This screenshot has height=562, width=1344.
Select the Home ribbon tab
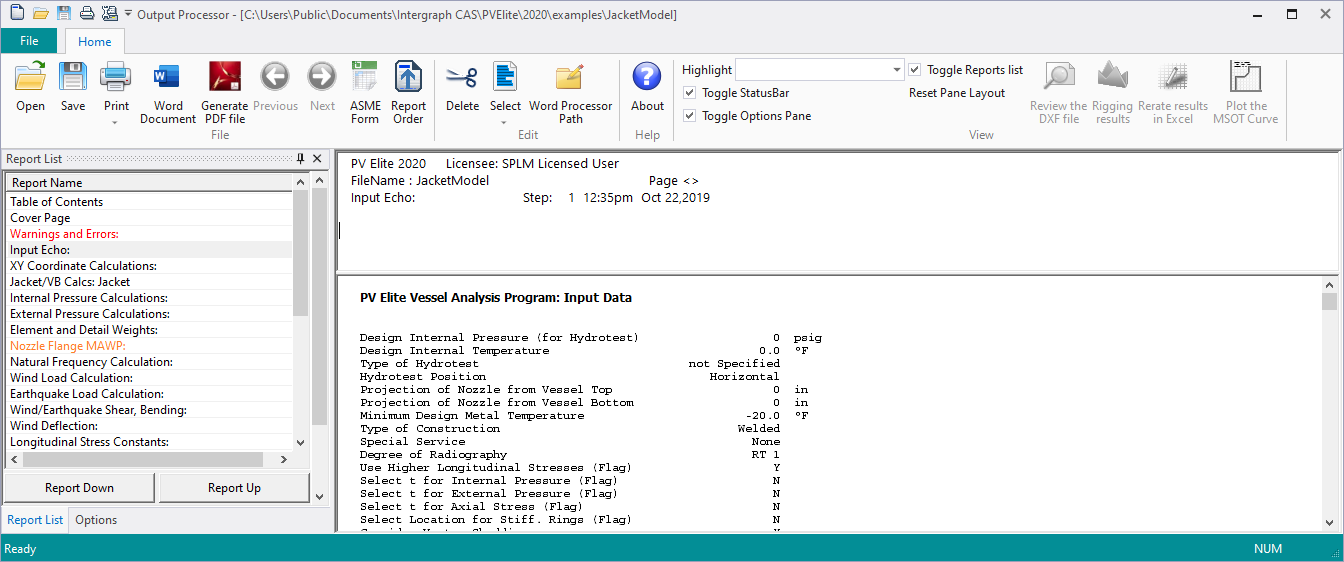click(x=95, y=42)
